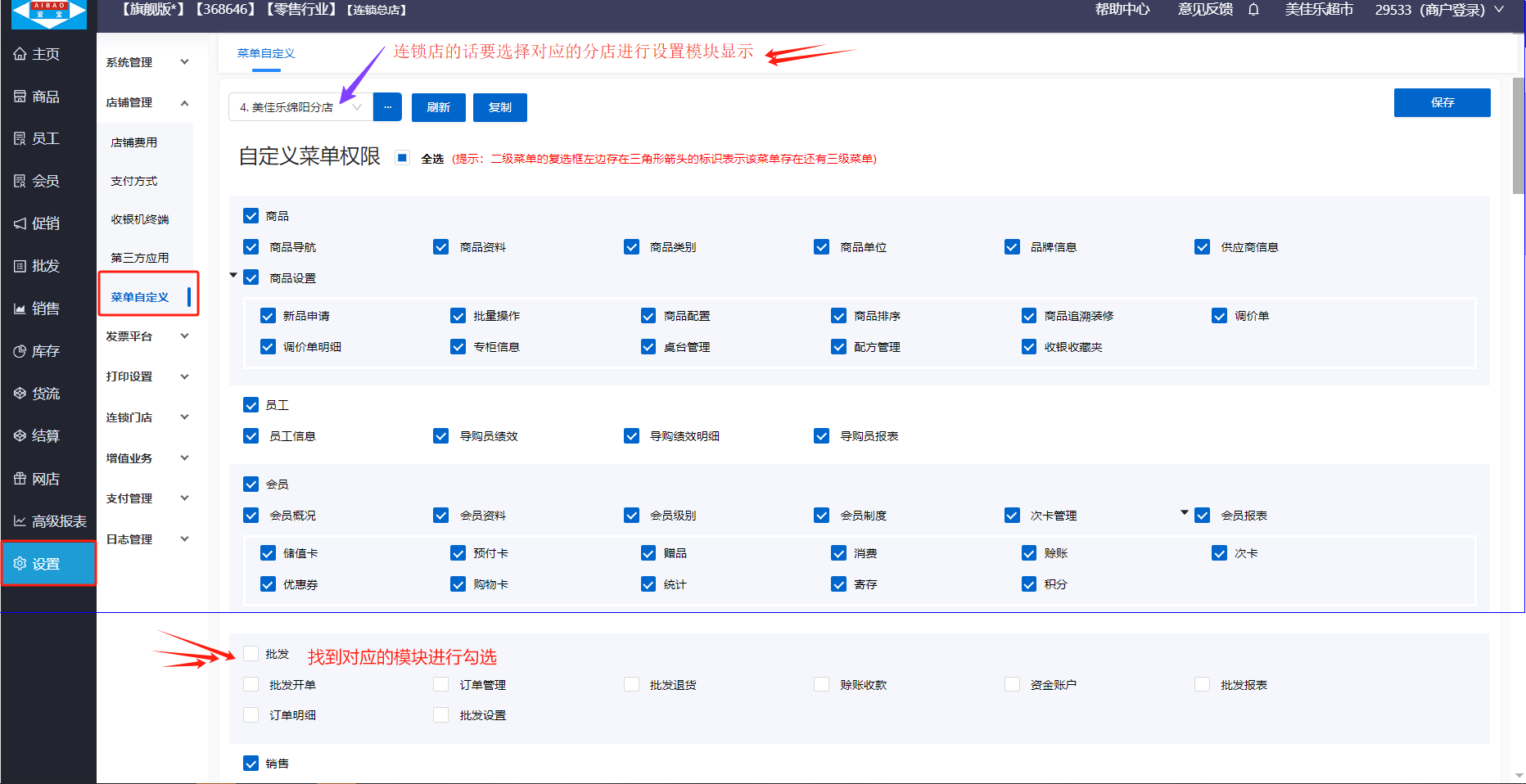Click the 库存 pie icon
This screenshot has width=1526, height=784.
coord(20,351)
